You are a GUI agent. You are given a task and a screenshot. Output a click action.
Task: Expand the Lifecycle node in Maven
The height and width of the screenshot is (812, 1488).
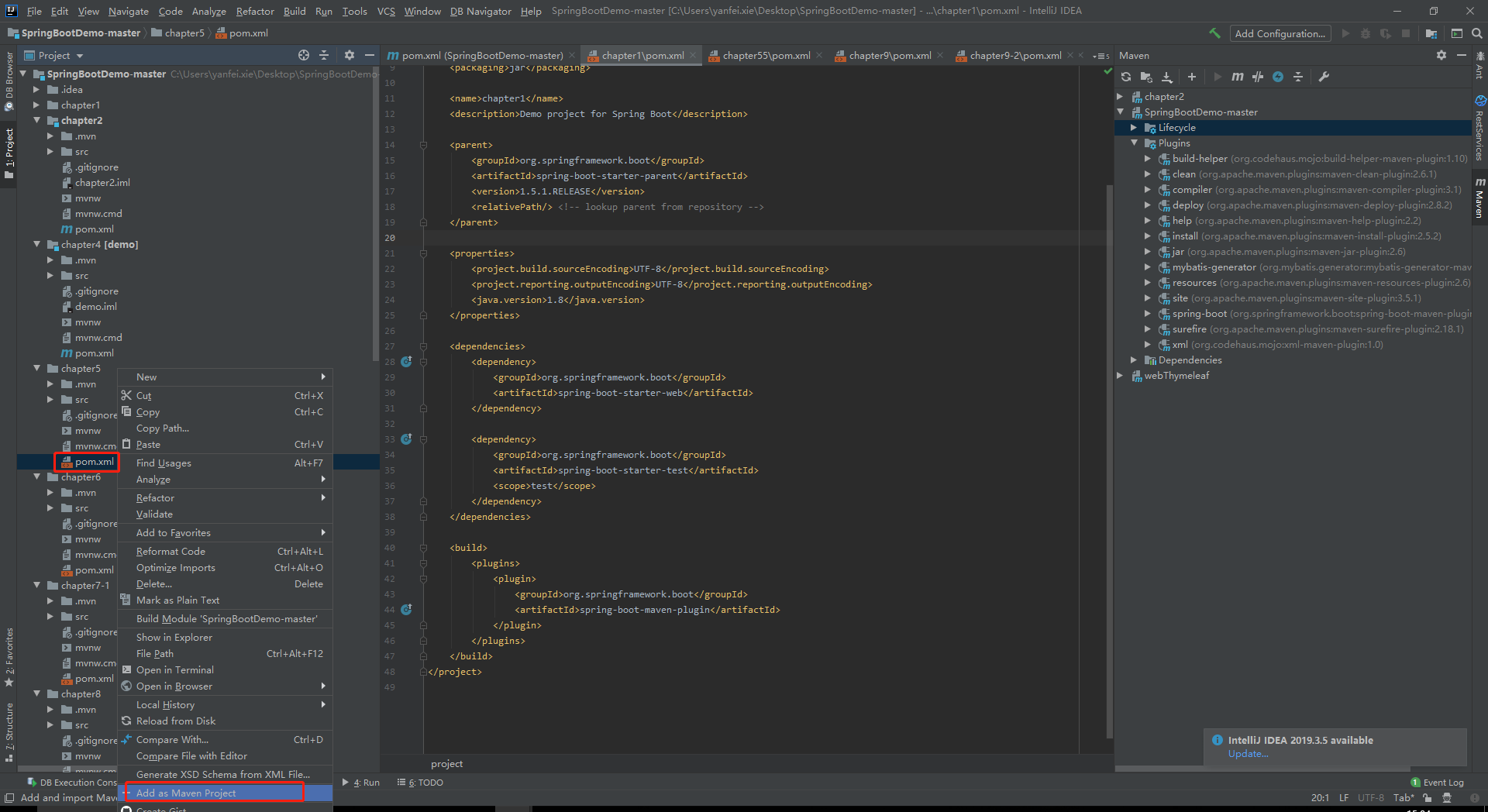click(1134, 128)
